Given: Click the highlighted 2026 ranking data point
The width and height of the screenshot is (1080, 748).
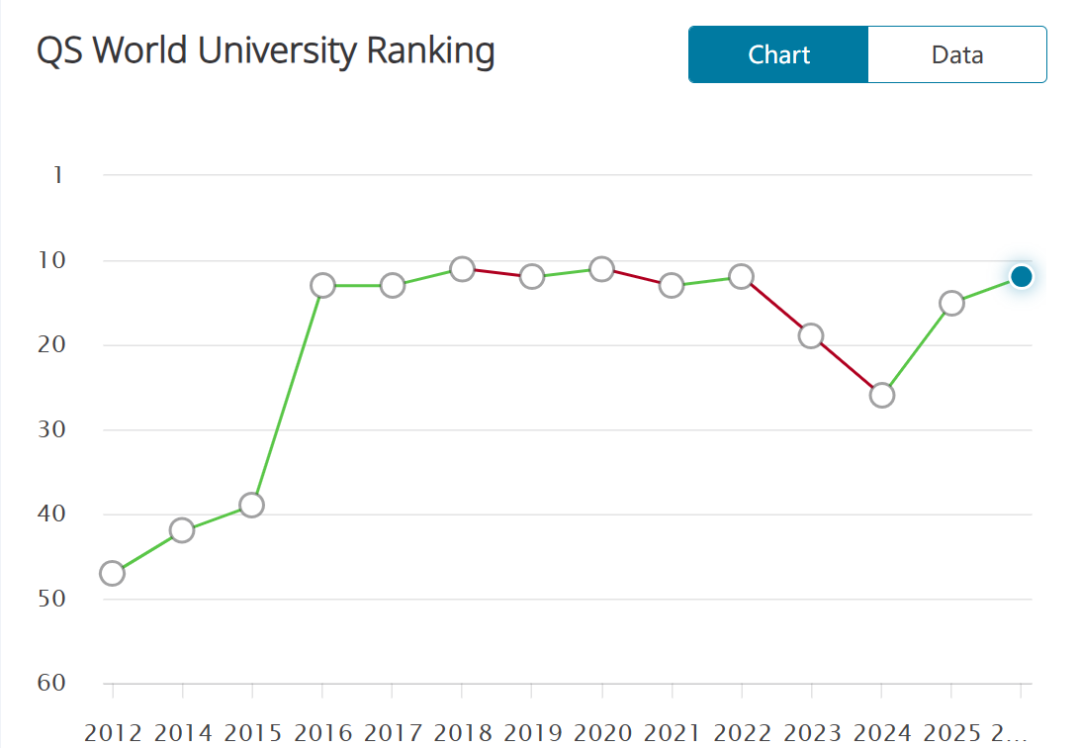Looking at the screenshot, I should click(x=1020, y=276).
